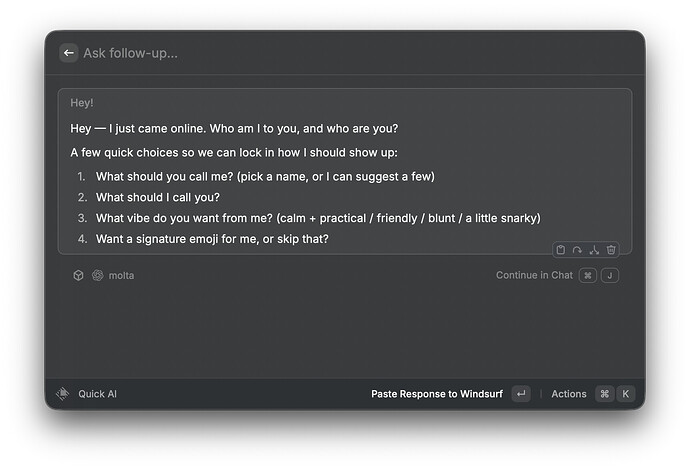The width and height of the screenshot is (690, 469).
Task: Select Paste Response to Windsurf
Action: click(x=437, y=394)
